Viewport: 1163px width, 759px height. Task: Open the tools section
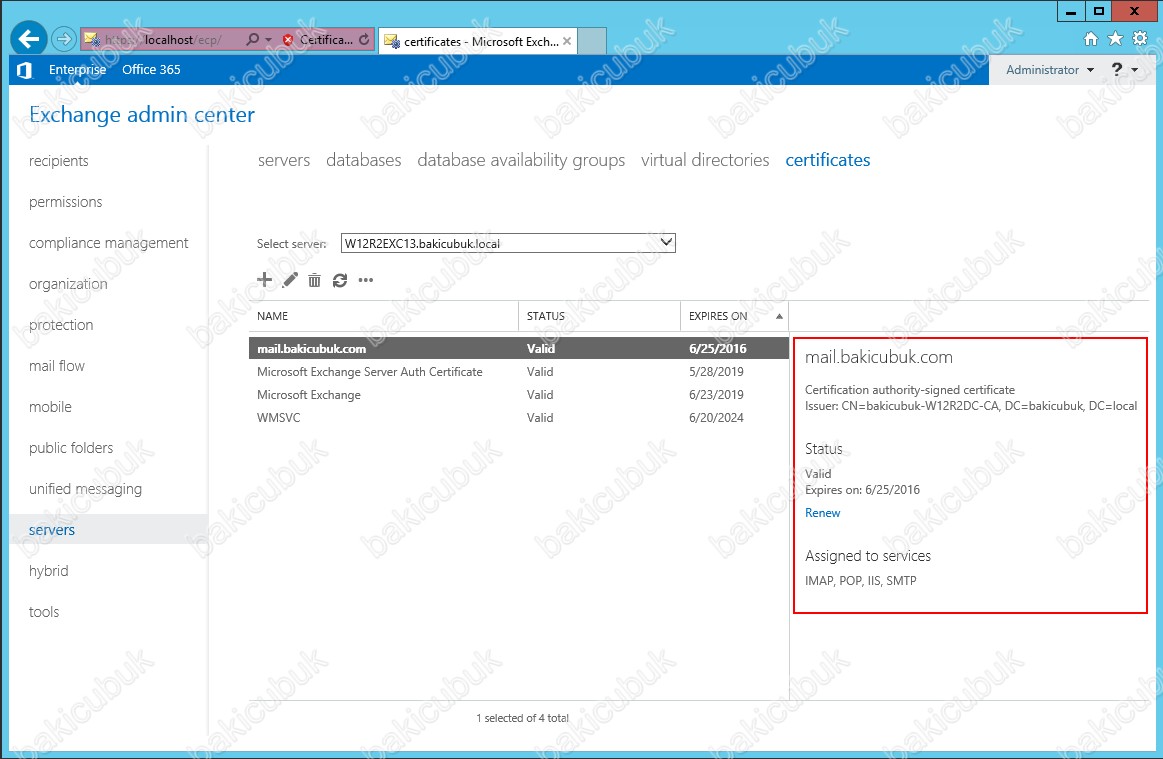coord(44,612)
